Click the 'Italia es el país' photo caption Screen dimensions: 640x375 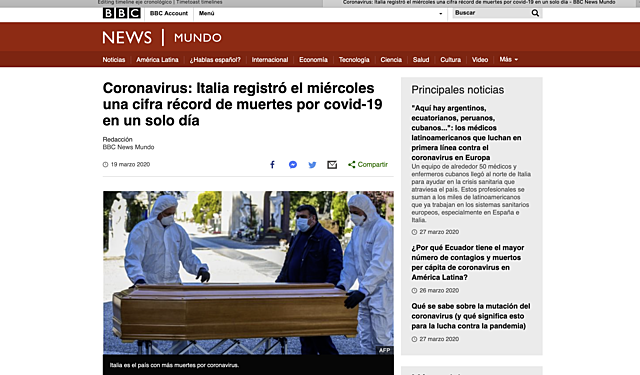pyautogui.click(x=174, y=365)
